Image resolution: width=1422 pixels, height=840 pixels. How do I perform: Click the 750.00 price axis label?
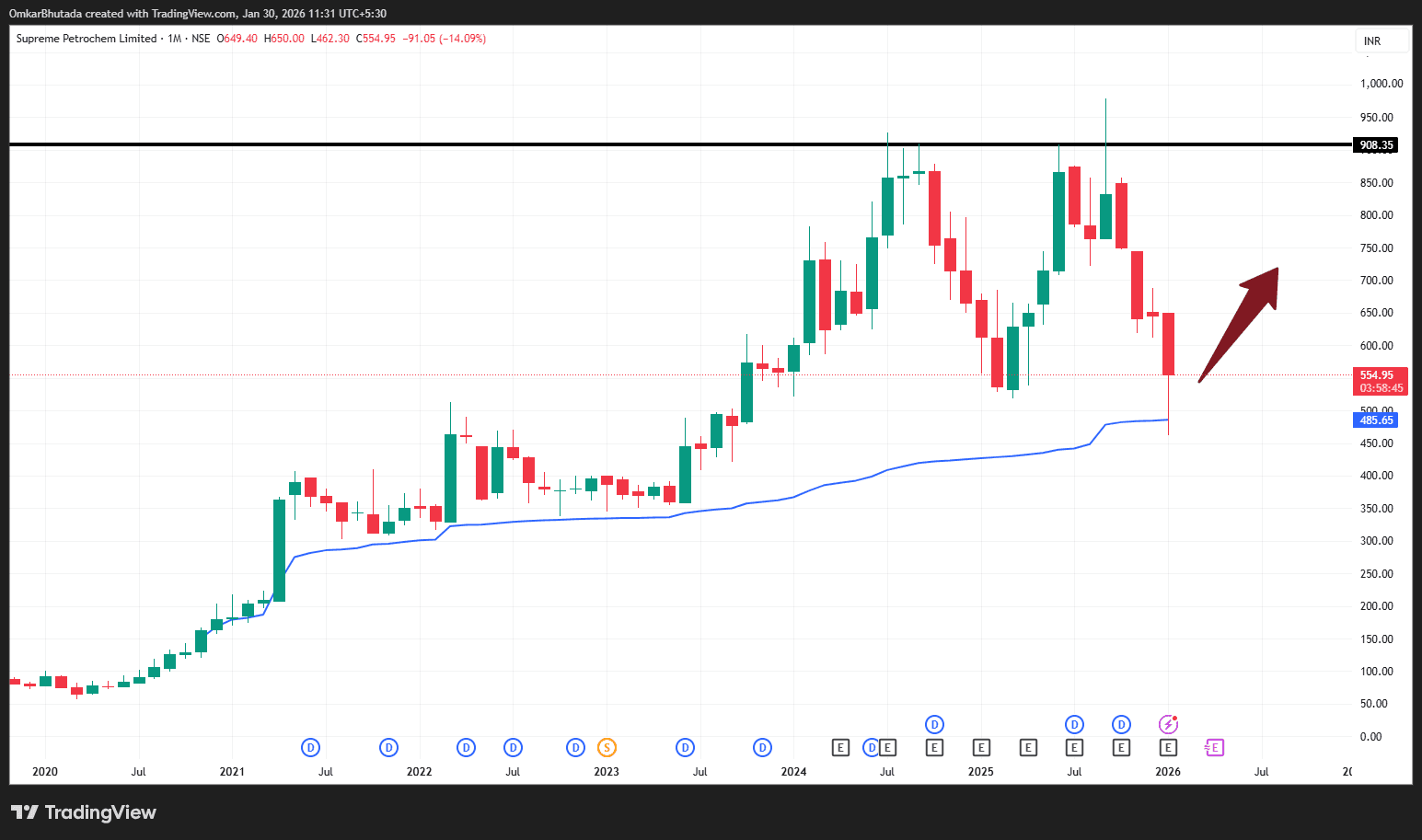coord(1377,248)
